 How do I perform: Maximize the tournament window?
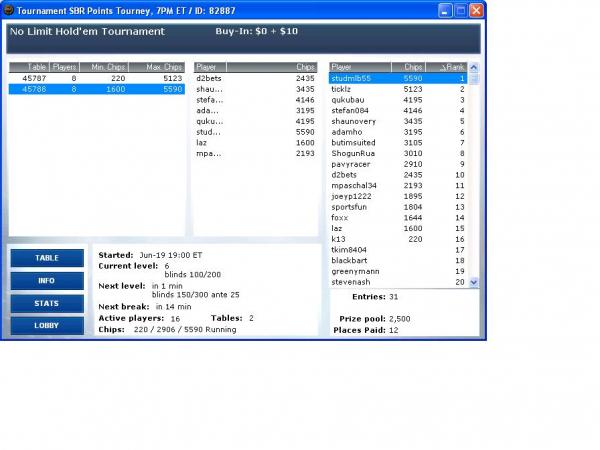(x=460, y=10)
